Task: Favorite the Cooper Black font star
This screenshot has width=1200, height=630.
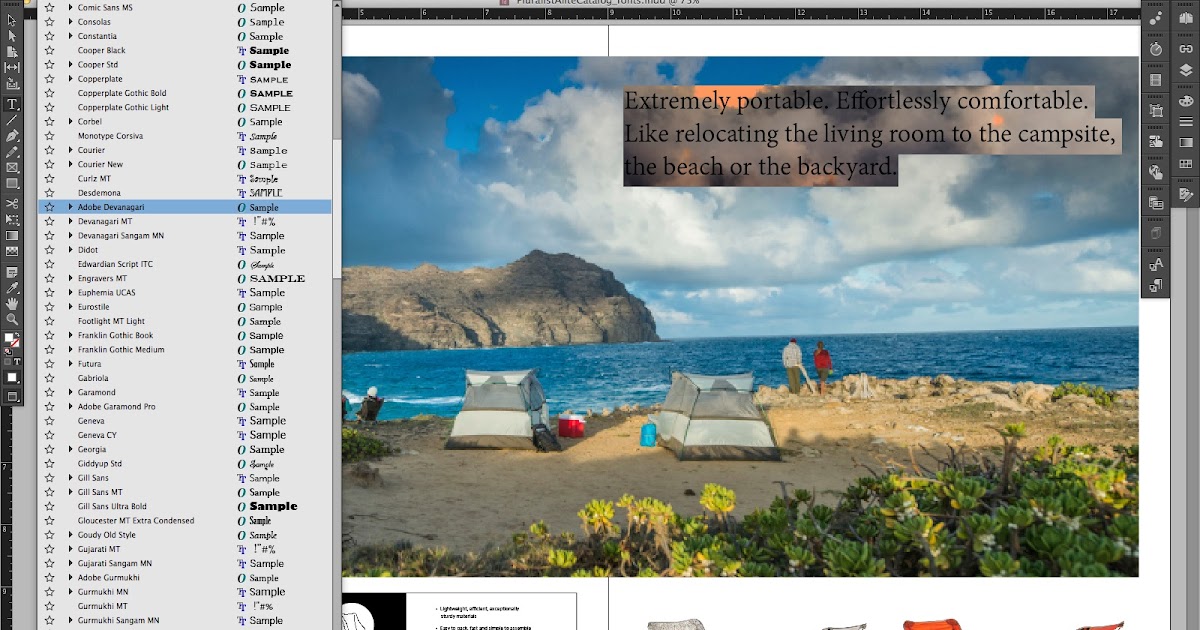Action: pos(49,51)
